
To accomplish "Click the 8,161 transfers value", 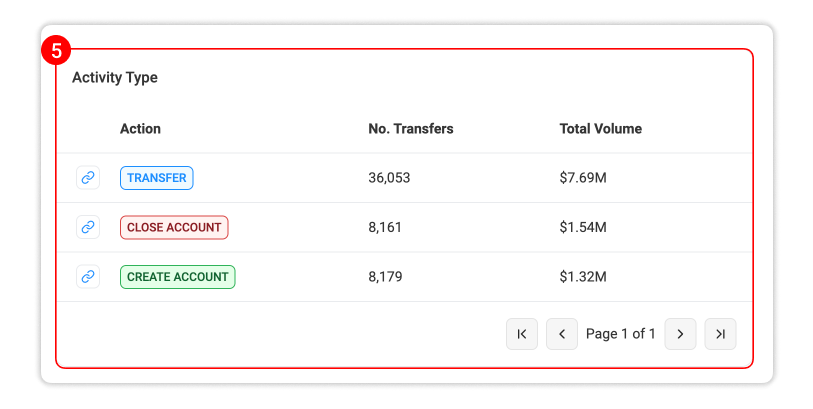I will (x=385, y=227).
